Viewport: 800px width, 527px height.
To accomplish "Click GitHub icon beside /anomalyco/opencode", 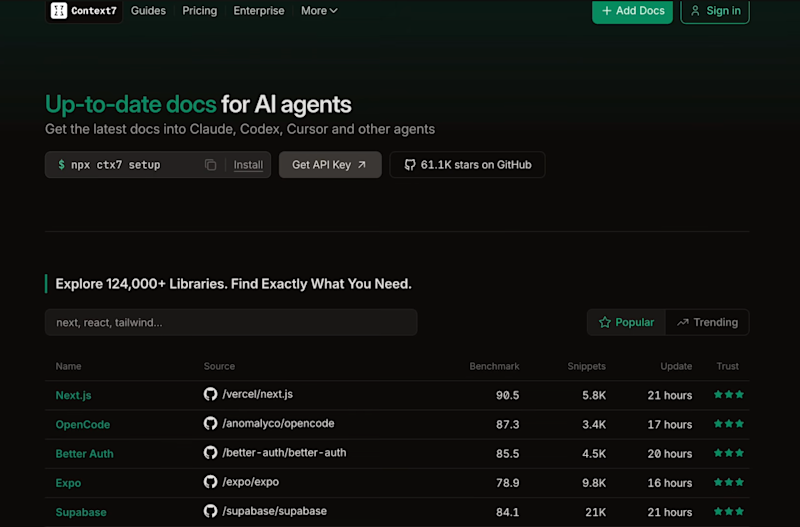I will pos(210,423).
